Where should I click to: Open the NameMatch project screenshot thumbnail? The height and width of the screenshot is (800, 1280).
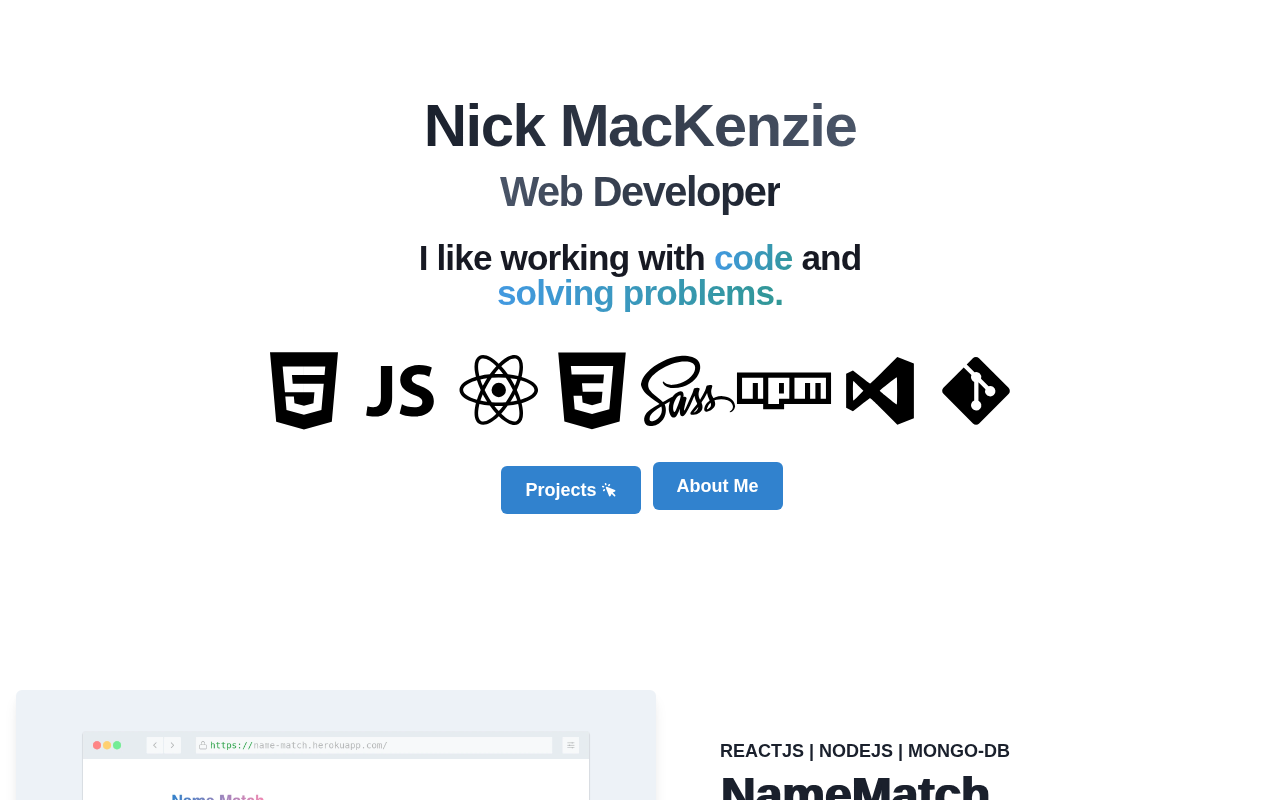pyautogui.click(x=336, y=745)
